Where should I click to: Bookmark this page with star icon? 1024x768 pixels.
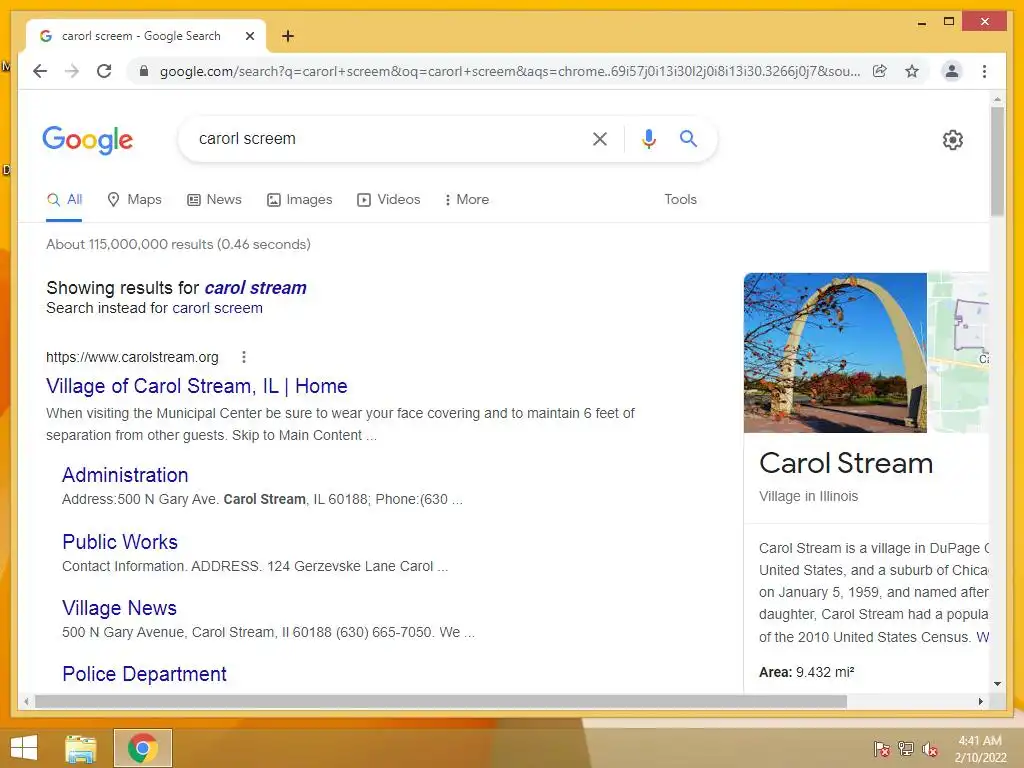tap(912, 71)
